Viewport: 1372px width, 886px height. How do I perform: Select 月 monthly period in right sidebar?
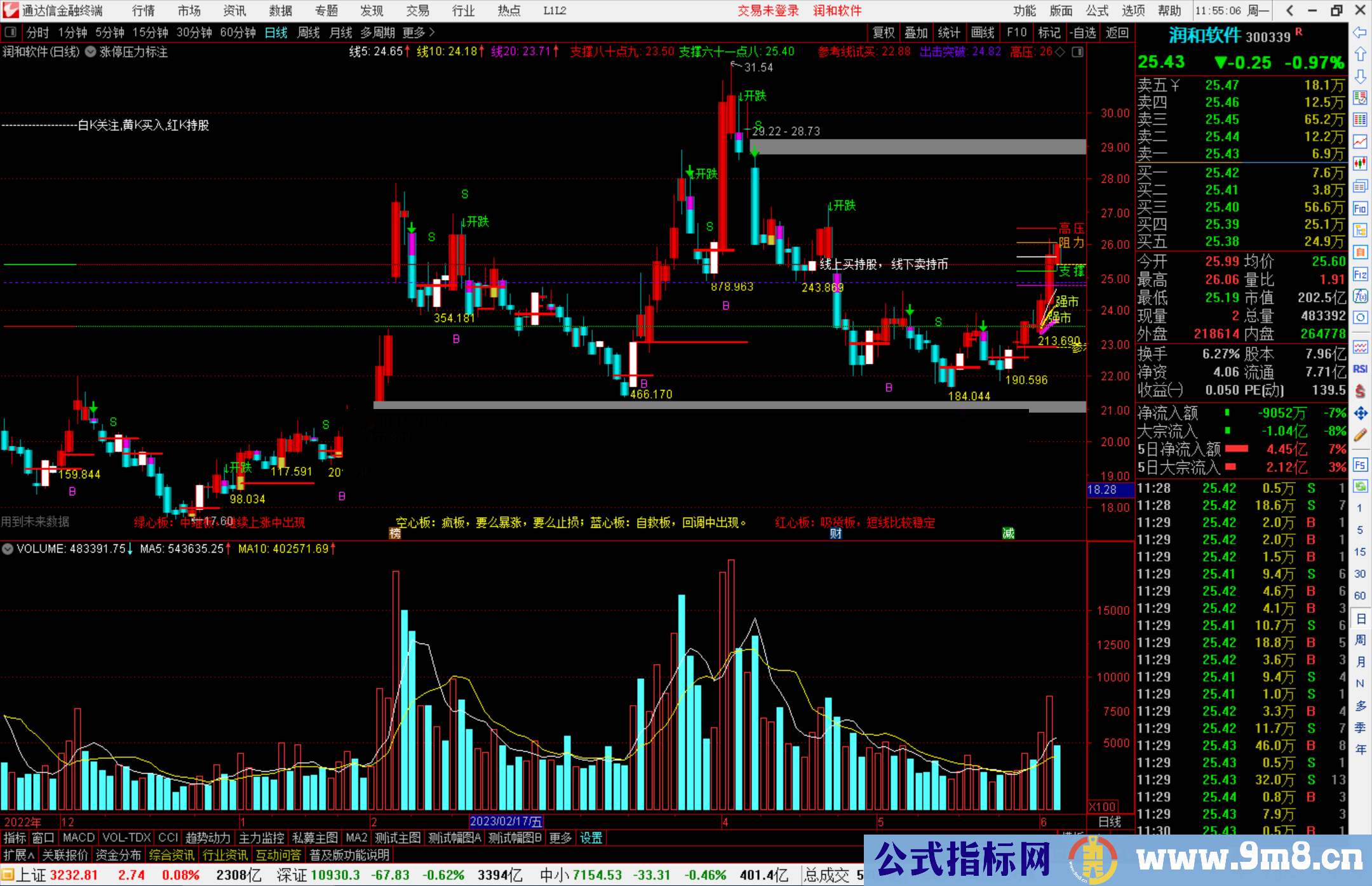coord(1360,662)
